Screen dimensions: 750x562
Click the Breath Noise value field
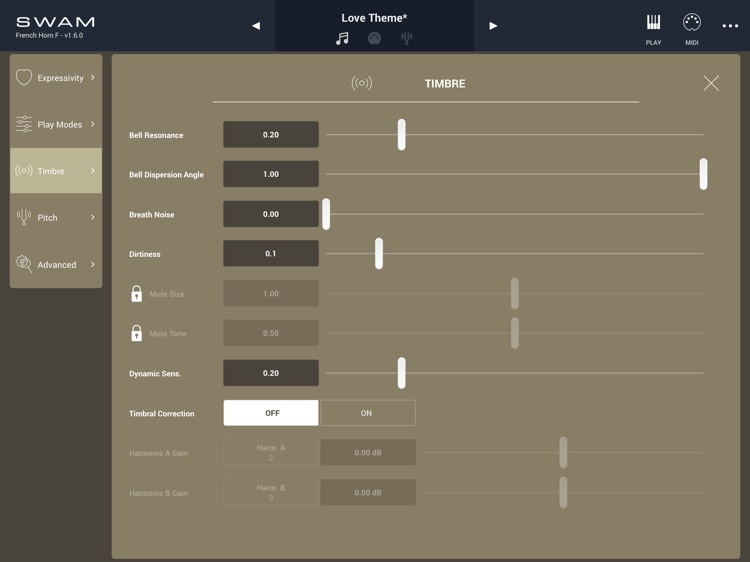(x=271, y=214)
